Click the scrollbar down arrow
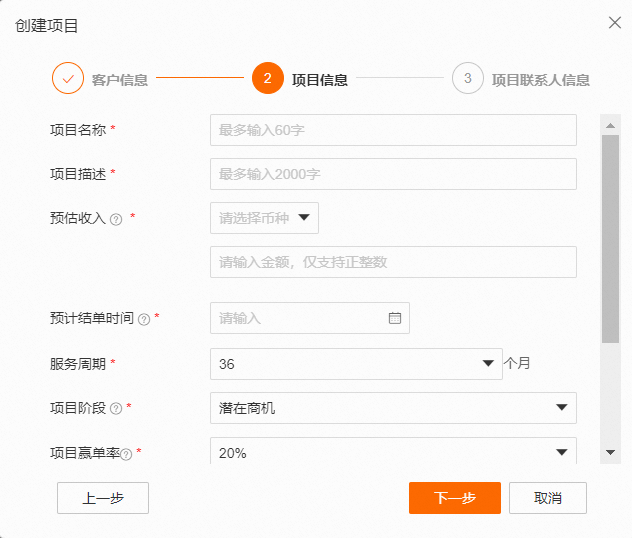Viewport: 632px width, 538px height. pyautogui.click(x=610, y=453)
